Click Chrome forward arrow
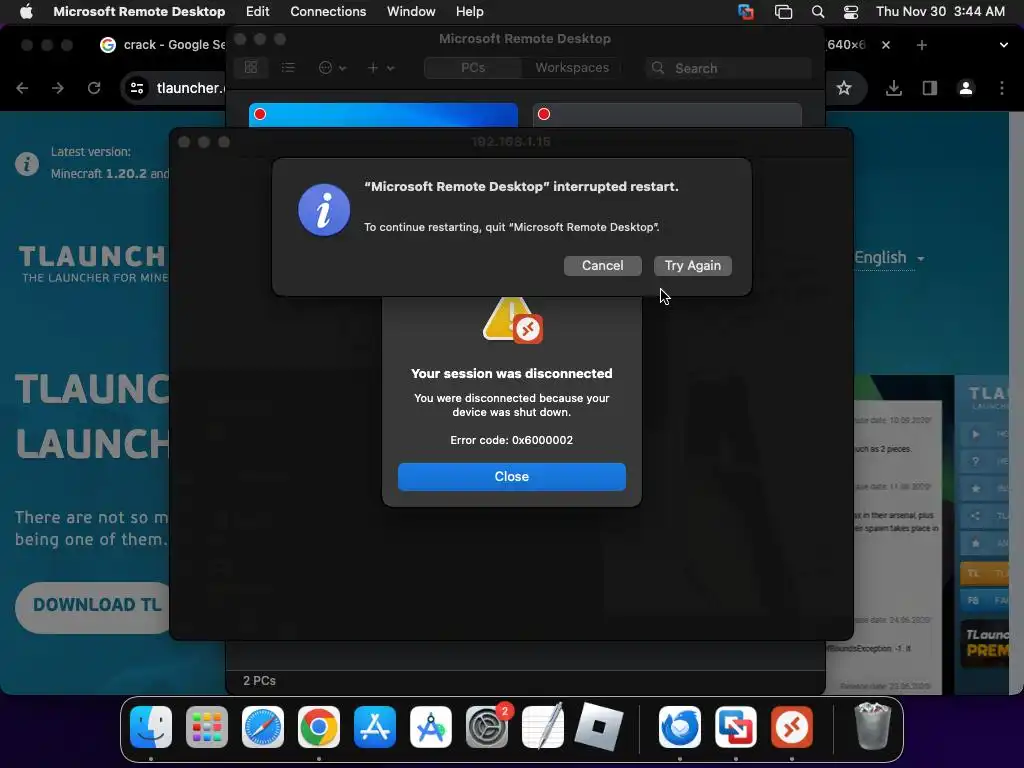Viewport: 1024px width, 768px height. click(58, 88)
